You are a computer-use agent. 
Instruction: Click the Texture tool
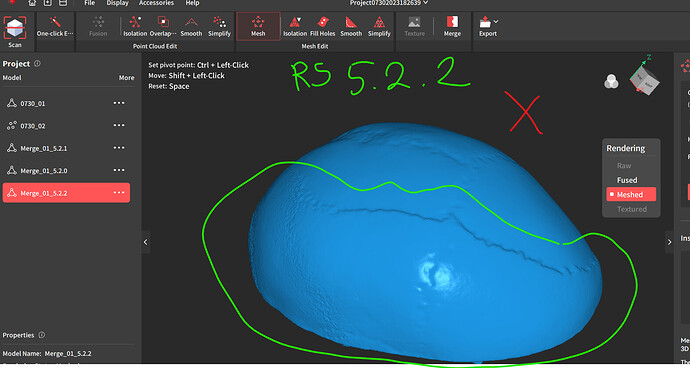click(x=414, y=26)
